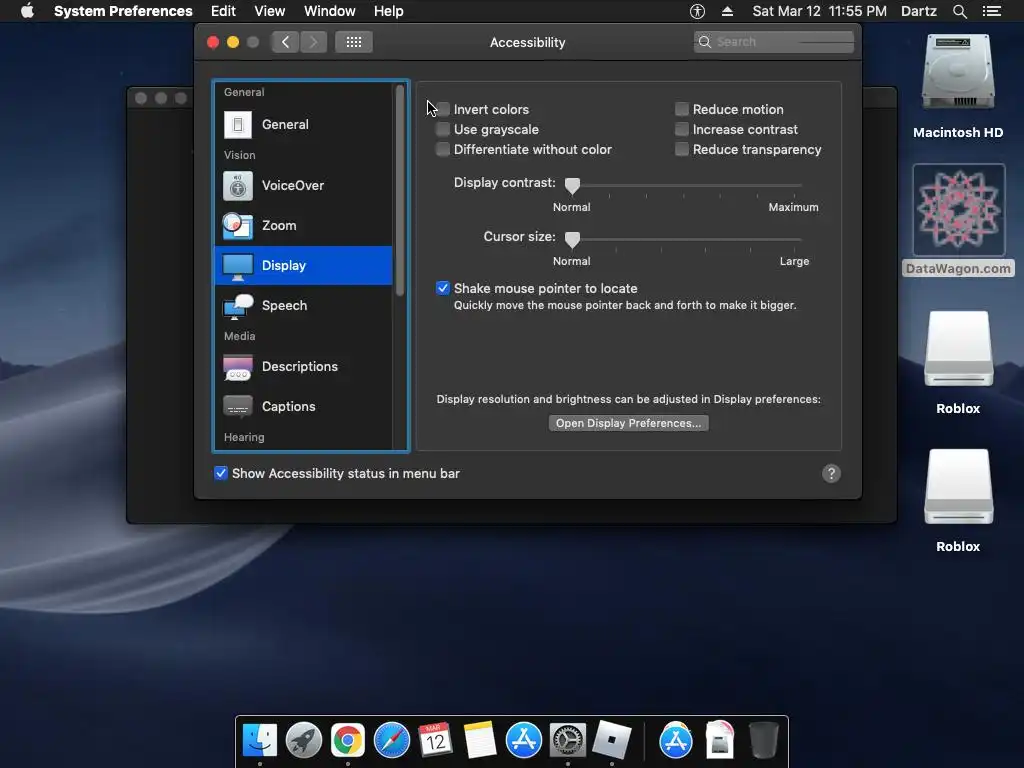Open Launchpad rocket icon in Dock
Viewport: 1024px width, 768px height.
[304, 741]
